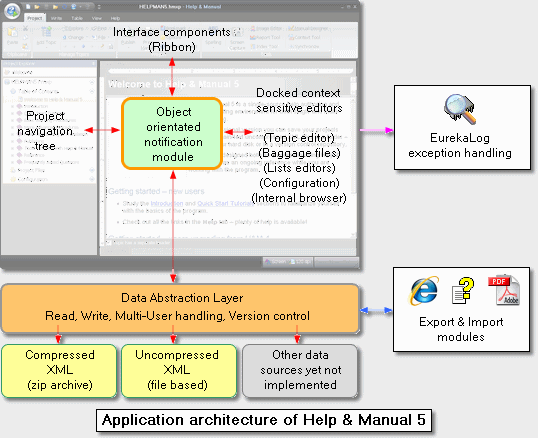538x438 pixels.
Task: Click the '(Baggage files)' label
Action: point(300,153)
